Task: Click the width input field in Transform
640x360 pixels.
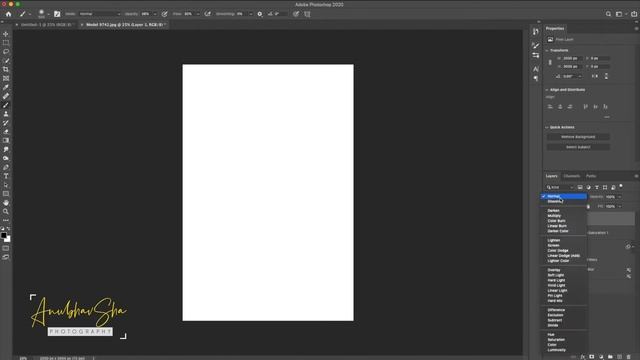Action: click(x=572, y=58)
